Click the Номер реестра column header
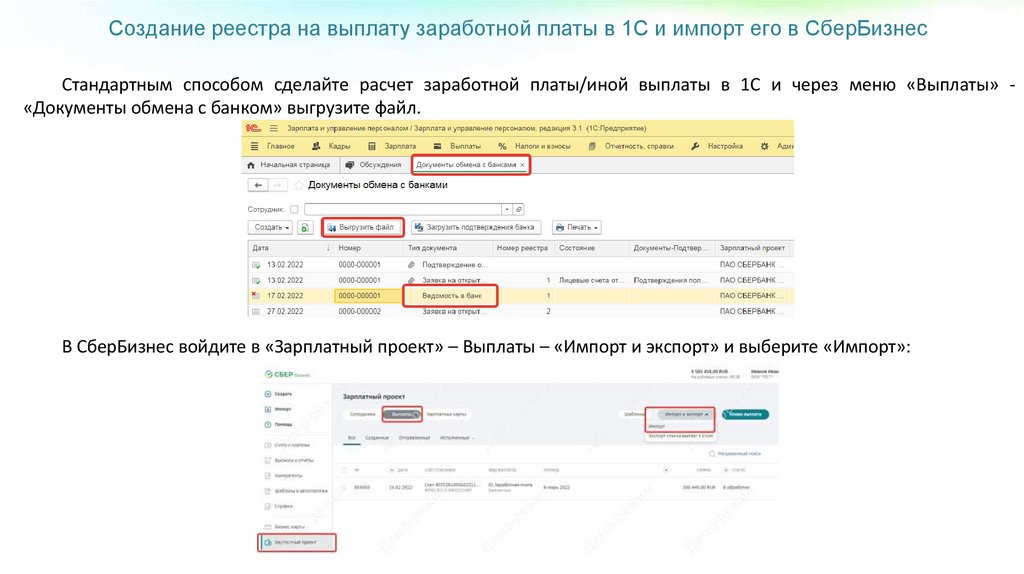Image resolution: width=1024 pixels, height=574 pixels. coord(522,248)
